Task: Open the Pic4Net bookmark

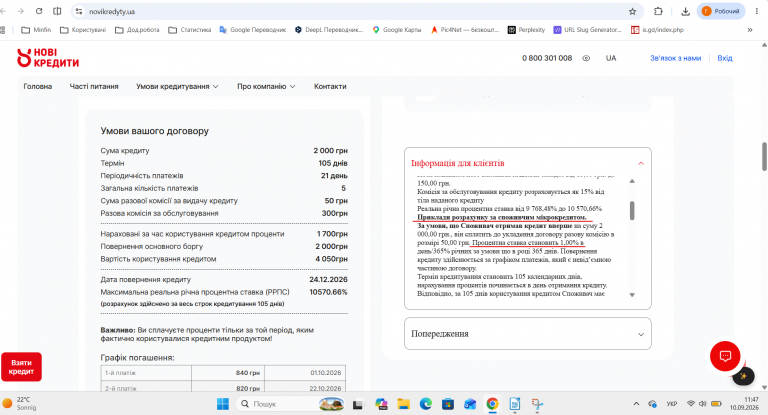Action: coord(465,30)
